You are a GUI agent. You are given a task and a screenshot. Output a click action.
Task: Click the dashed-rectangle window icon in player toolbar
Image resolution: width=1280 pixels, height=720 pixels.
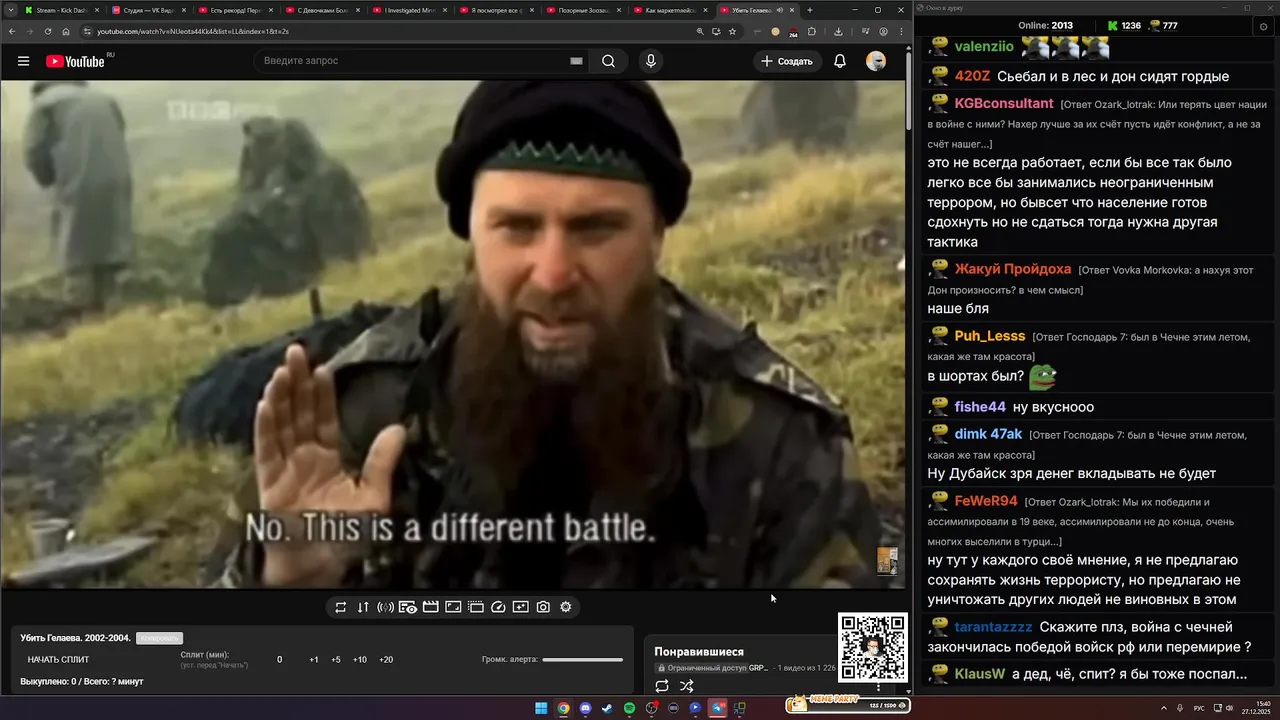[476, 607]
